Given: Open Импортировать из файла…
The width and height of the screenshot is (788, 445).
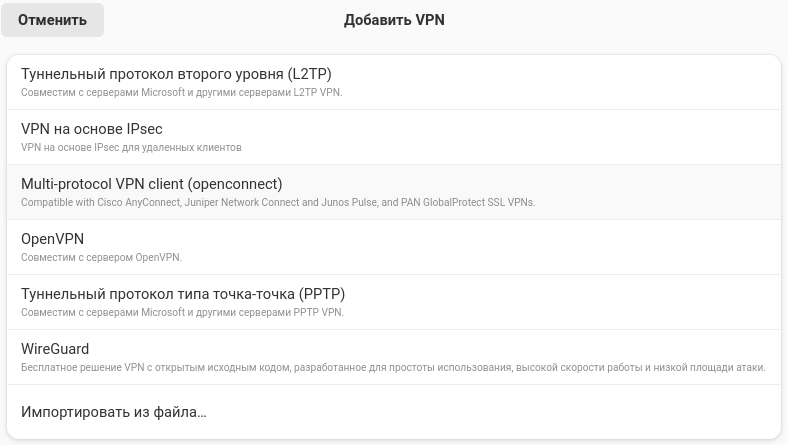Looking at the screenshot, I should 113,412.
